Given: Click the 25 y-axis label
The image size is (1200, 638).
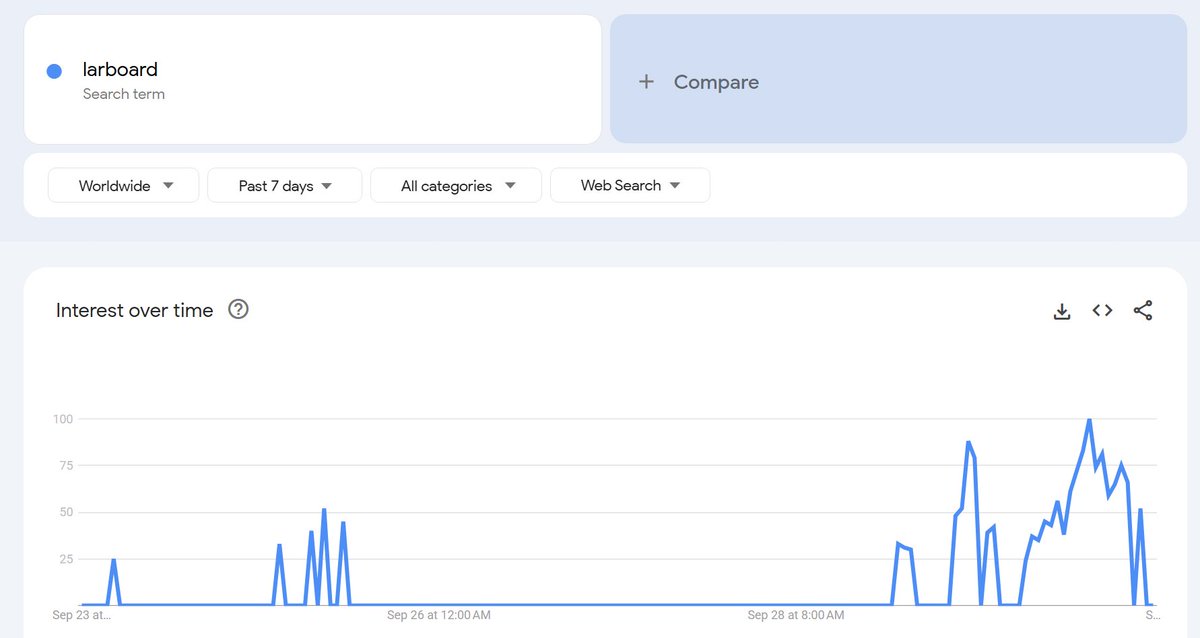Looking at the screenshot, I should coord(66,559).
